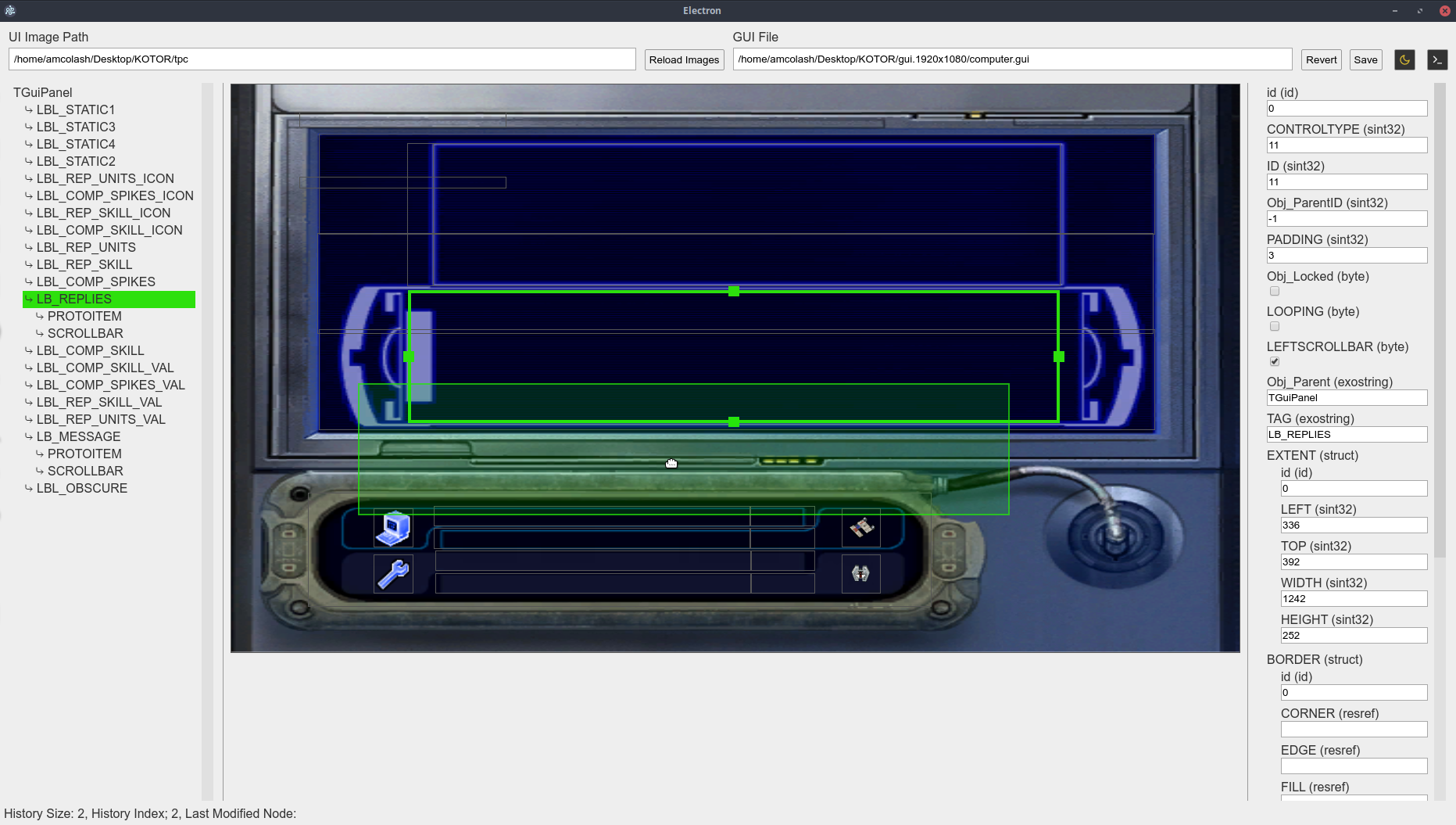Click the Electron app icon in title bar

tap(10, 10)
